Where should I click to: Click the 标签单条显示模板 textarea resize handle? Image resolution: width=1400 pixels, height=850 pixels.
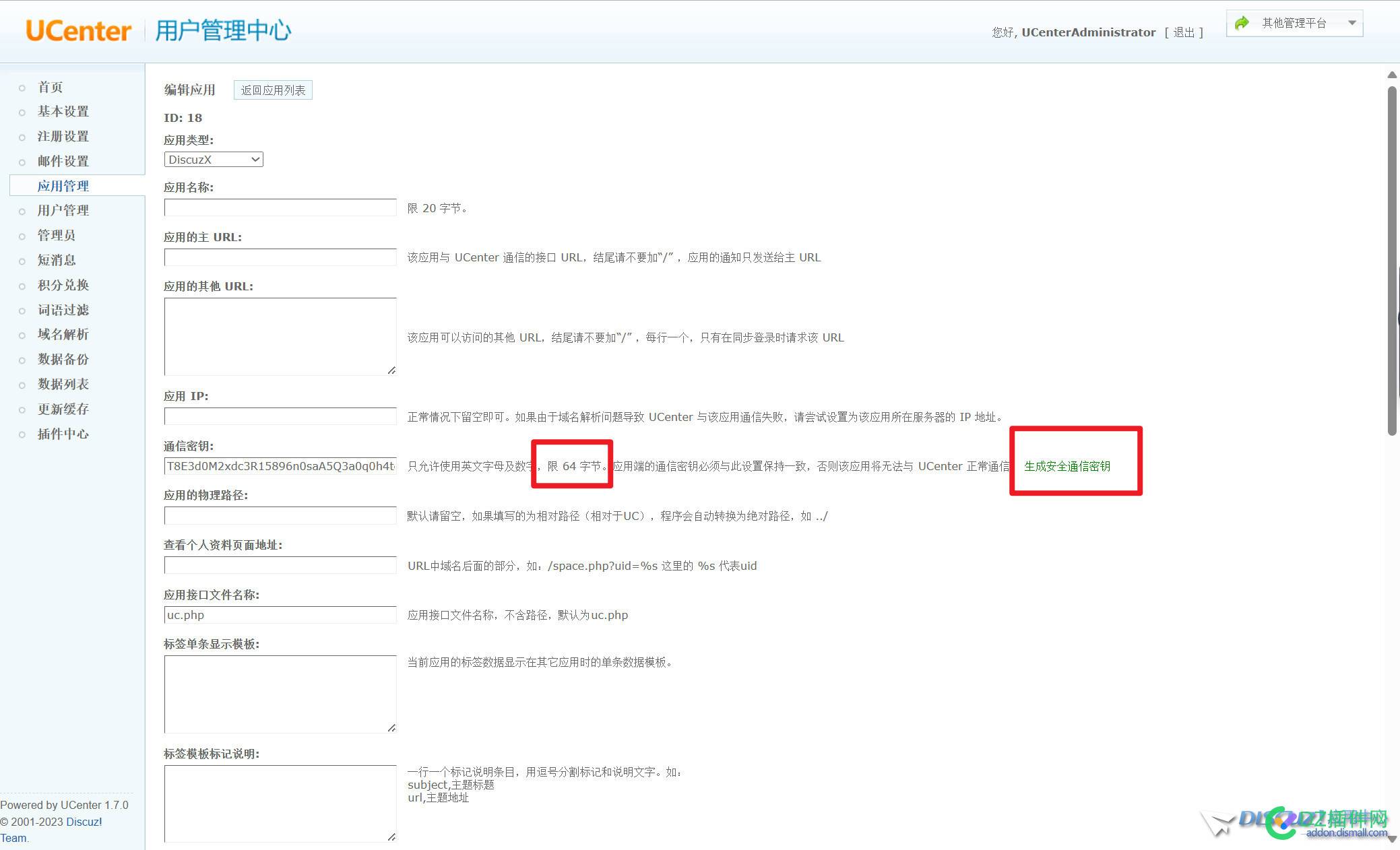[391, 727]
